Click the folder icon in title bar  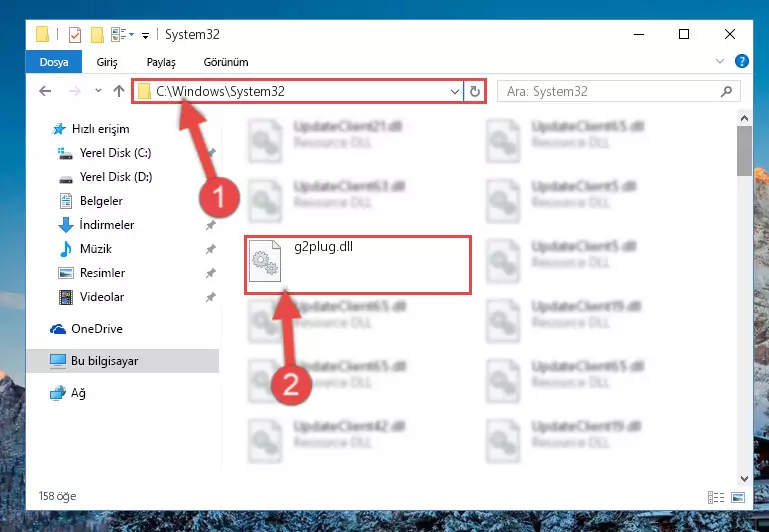(42, 34)
